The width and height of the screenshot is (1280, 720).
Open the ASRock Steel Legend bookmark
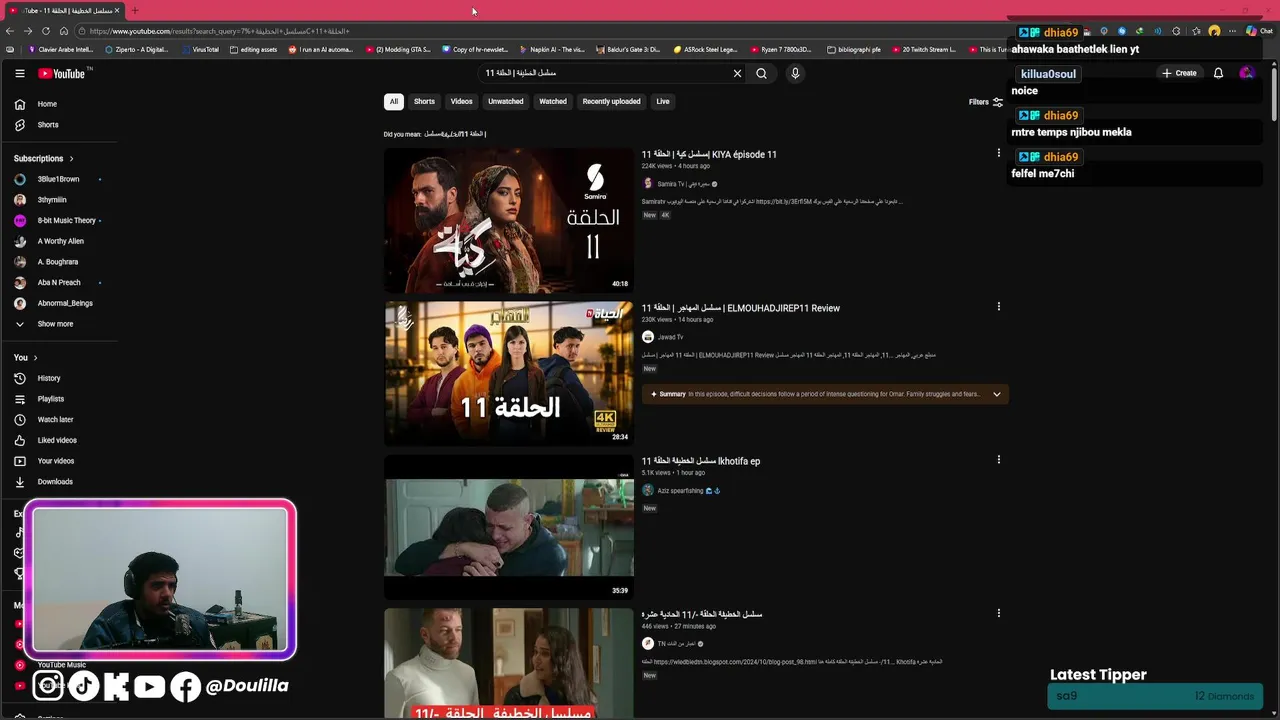coord(705,49)
